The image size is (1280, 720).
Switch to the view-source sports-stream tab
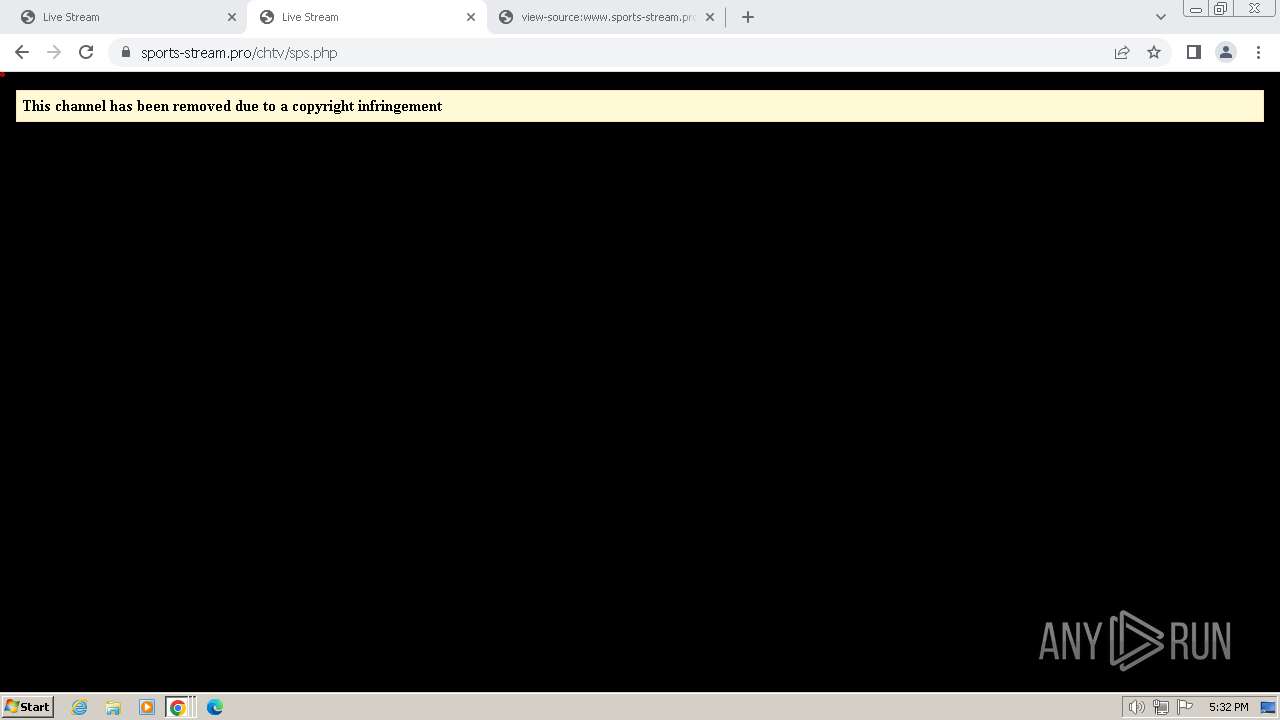pos(607,17)
